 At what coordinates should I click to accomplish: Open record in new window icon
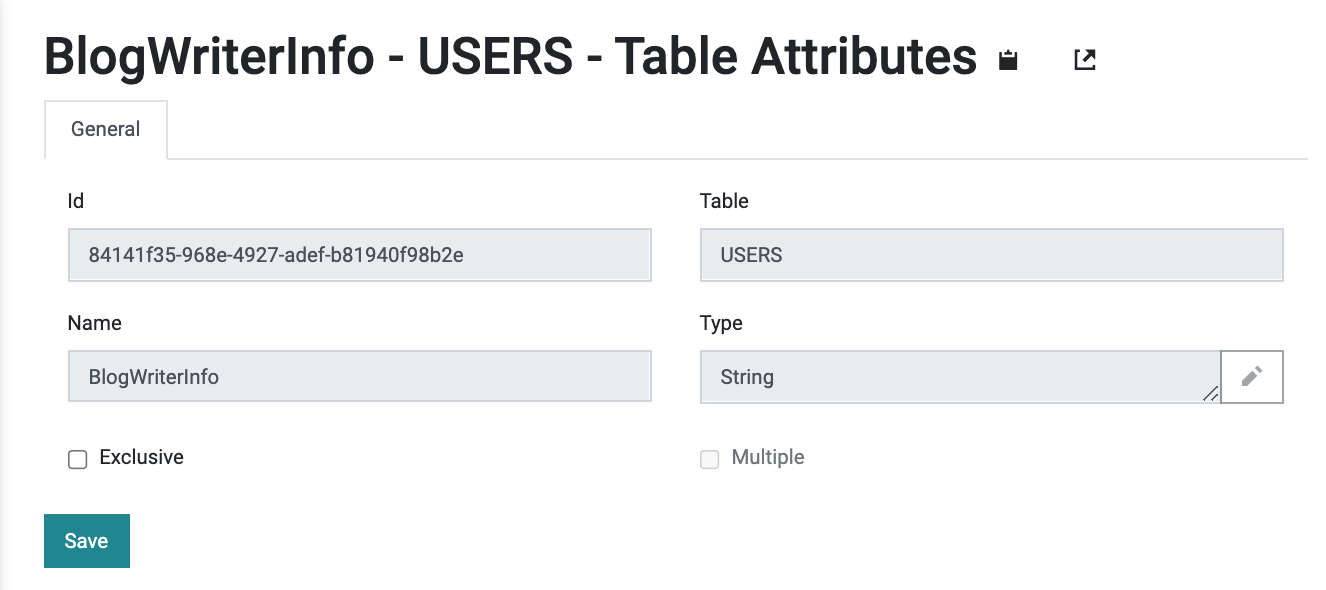pos(1085,60)
